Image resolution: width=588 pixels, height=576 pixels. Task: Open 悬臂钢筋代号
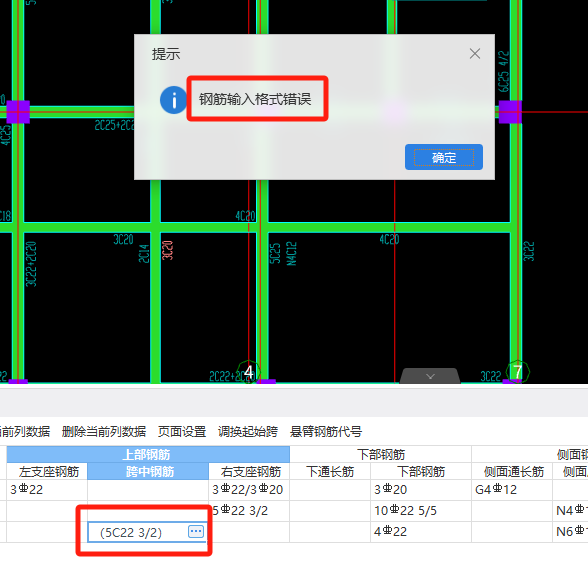[x=326, y=432]
